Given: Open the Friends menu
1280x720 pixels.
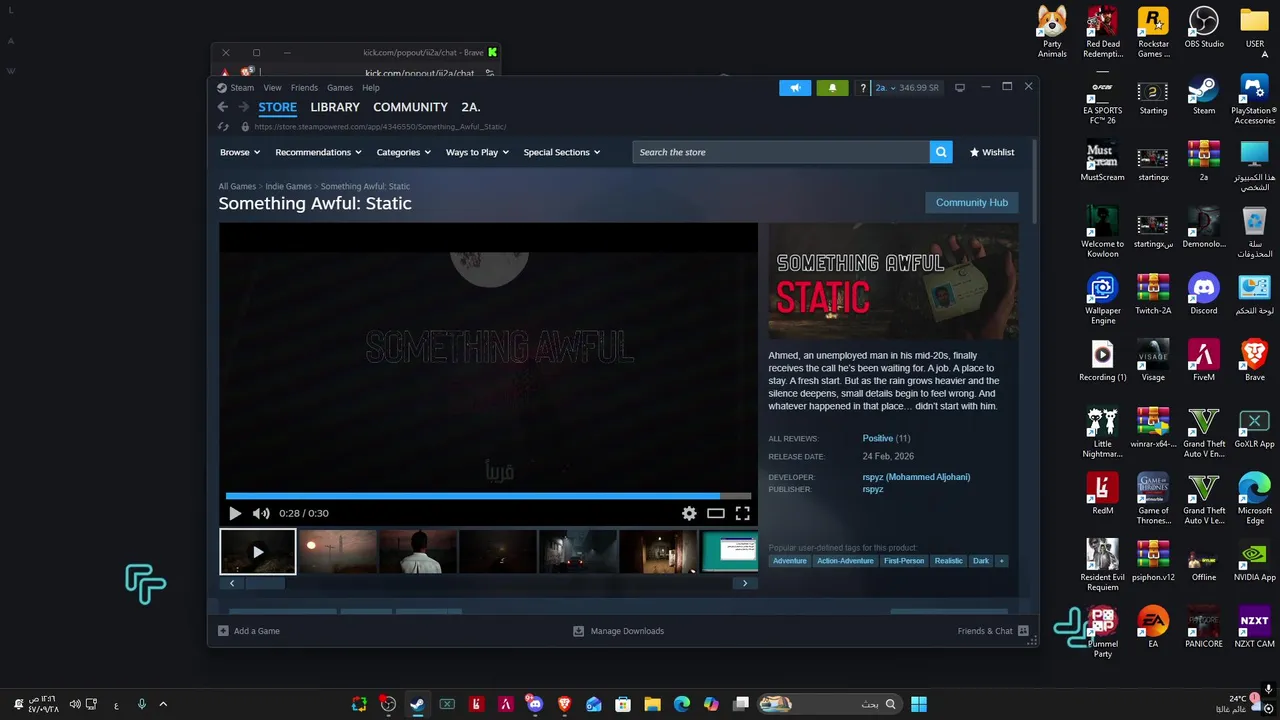Looking at the screenshot, I should pyautogui.click(x=304, y=88).
